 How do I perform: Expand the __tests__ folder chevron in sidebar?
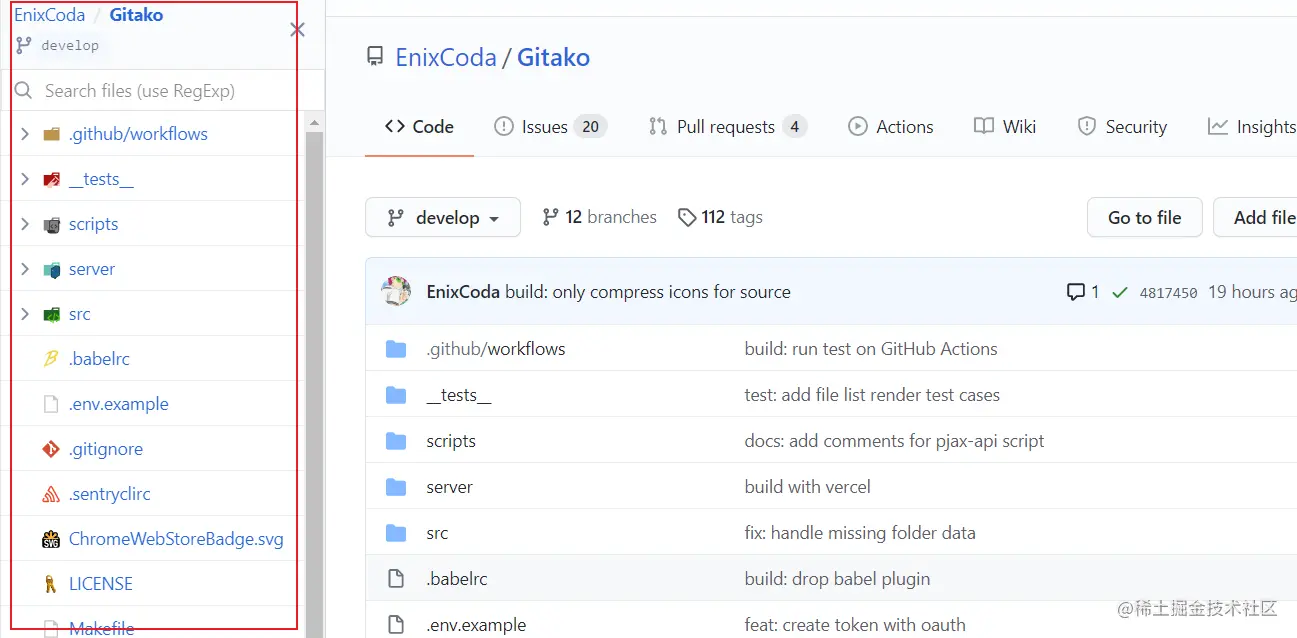(25, 179)
